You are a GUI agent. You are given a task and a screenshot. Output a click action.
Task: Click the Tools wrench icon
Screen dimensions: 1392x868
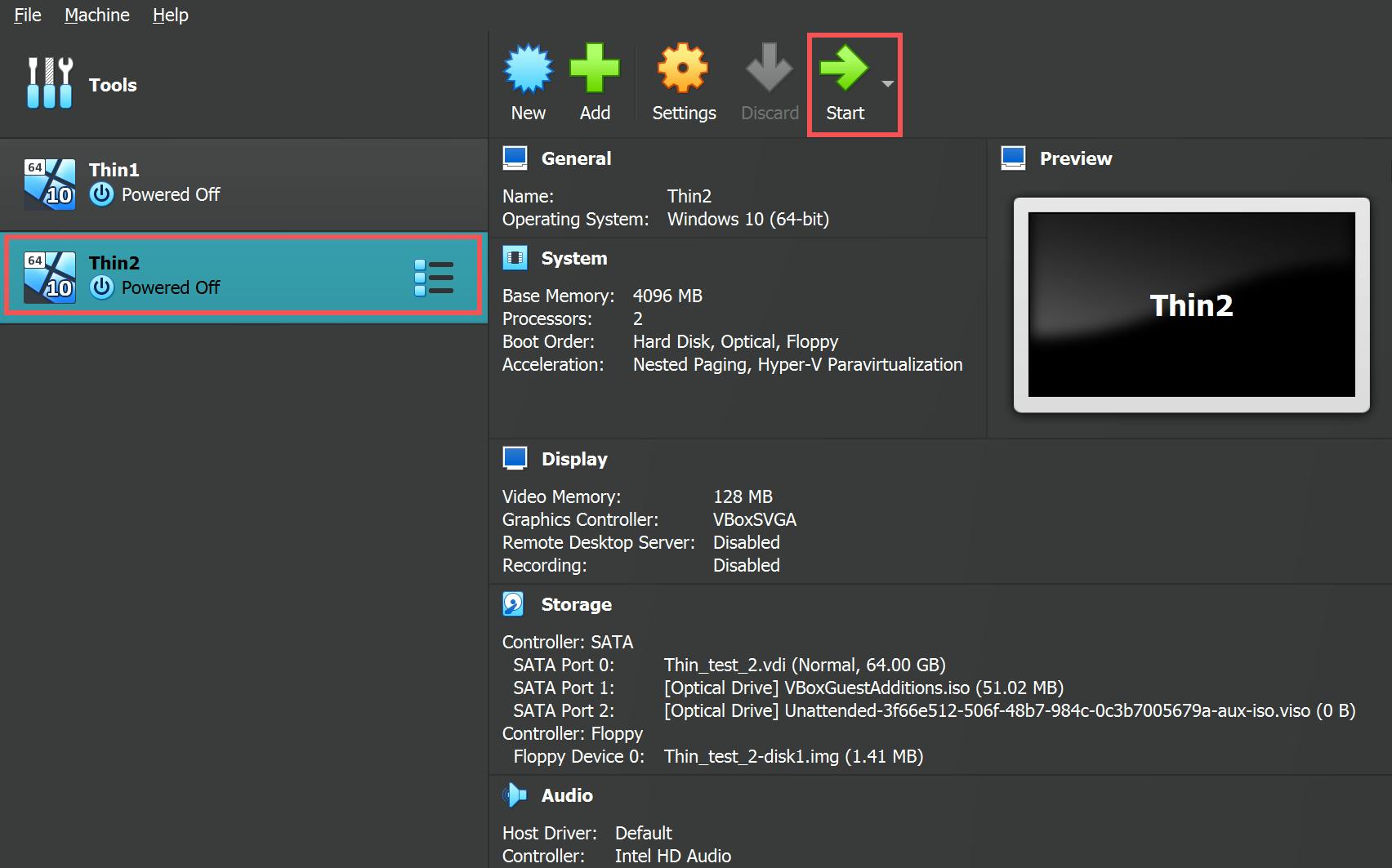tap(50, 83)
